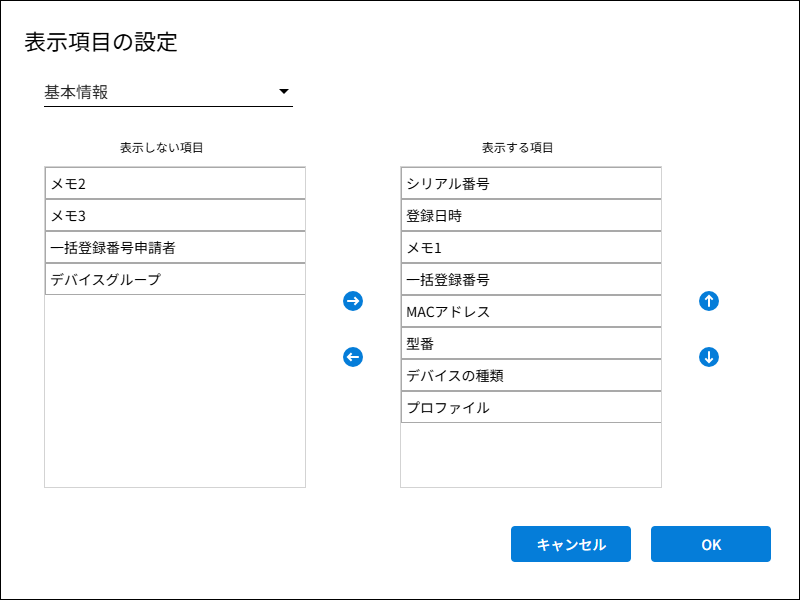This screenshot has width=800, height=600.
Task: Pick 登録日時 from displayed items list
Action: pos(531,216)
